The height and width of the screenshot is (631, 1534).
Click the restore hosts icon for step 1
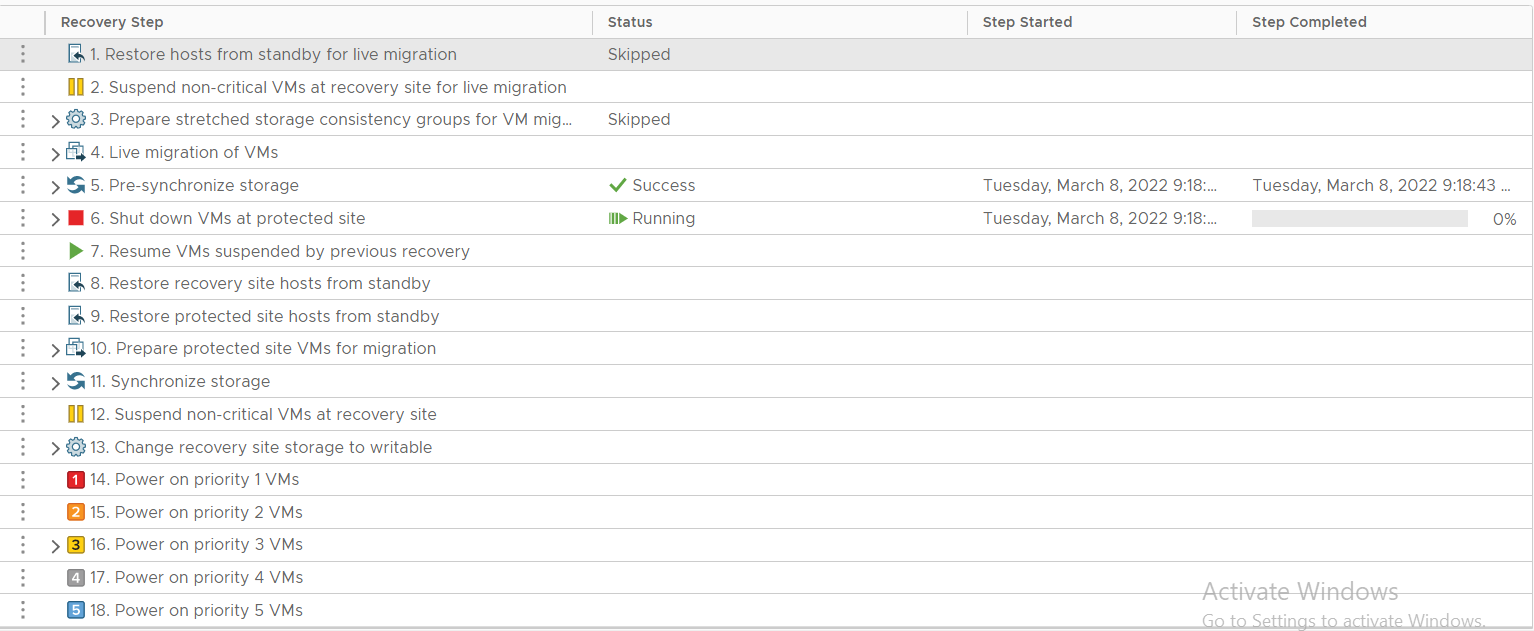point(76,54)
